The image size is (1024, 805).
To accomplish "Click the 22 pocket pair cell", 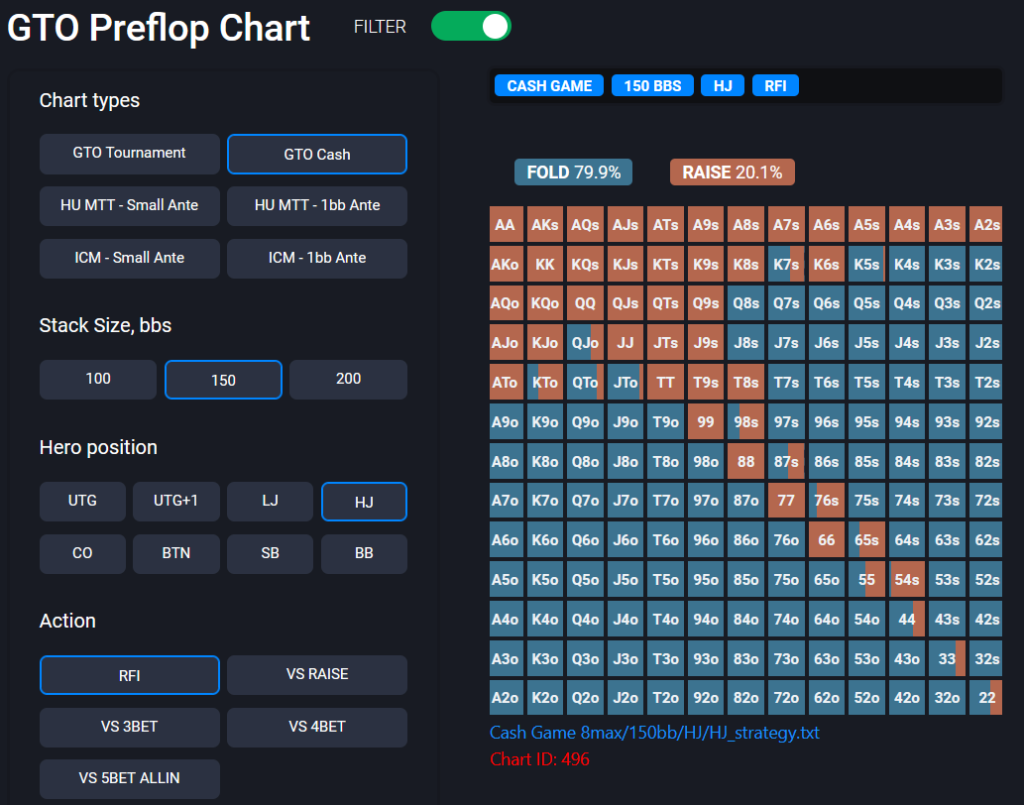I will [986, 698].
